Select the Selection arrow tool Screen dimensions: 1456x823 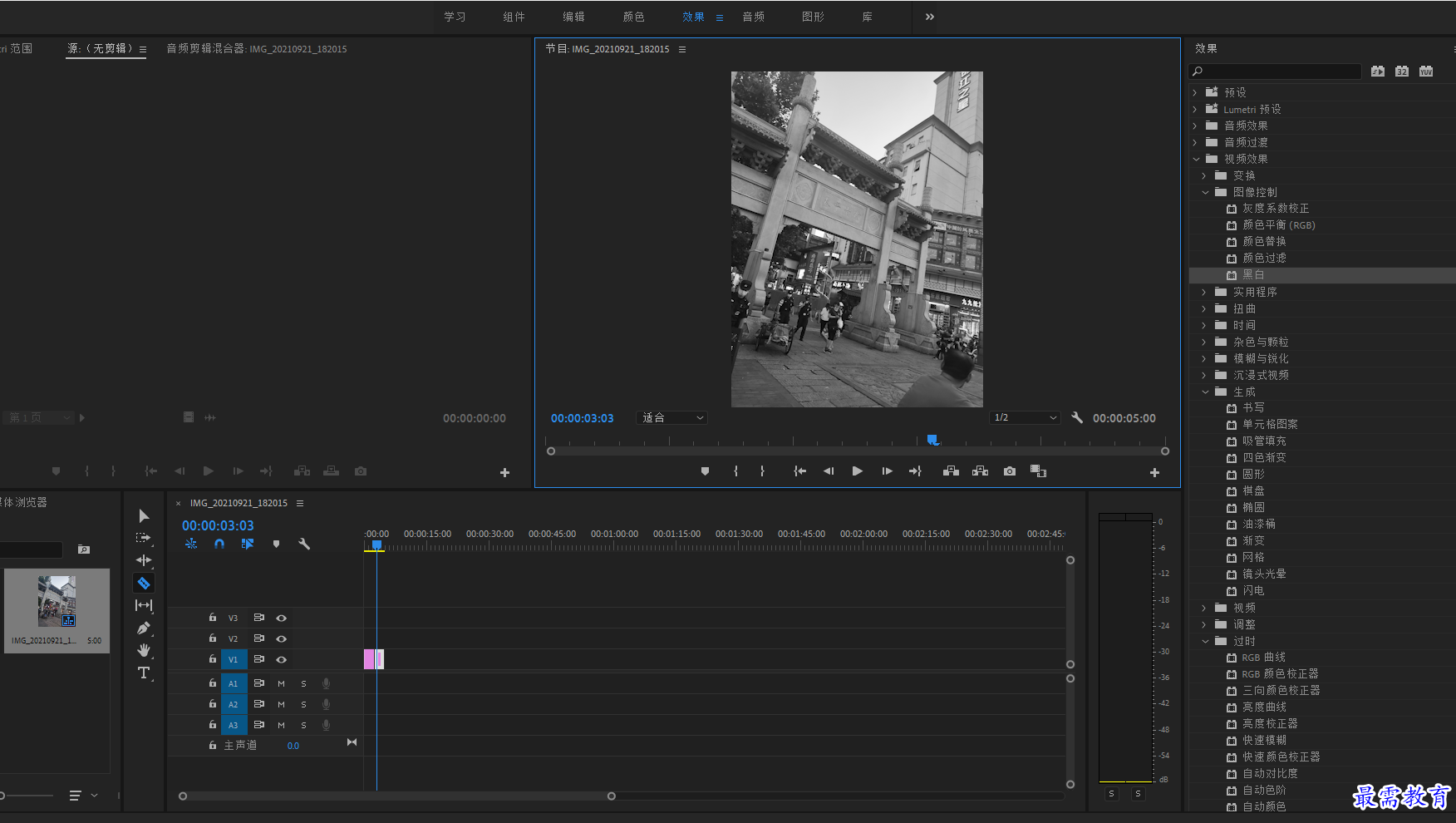pyautogui.click(x=144, y=515)
